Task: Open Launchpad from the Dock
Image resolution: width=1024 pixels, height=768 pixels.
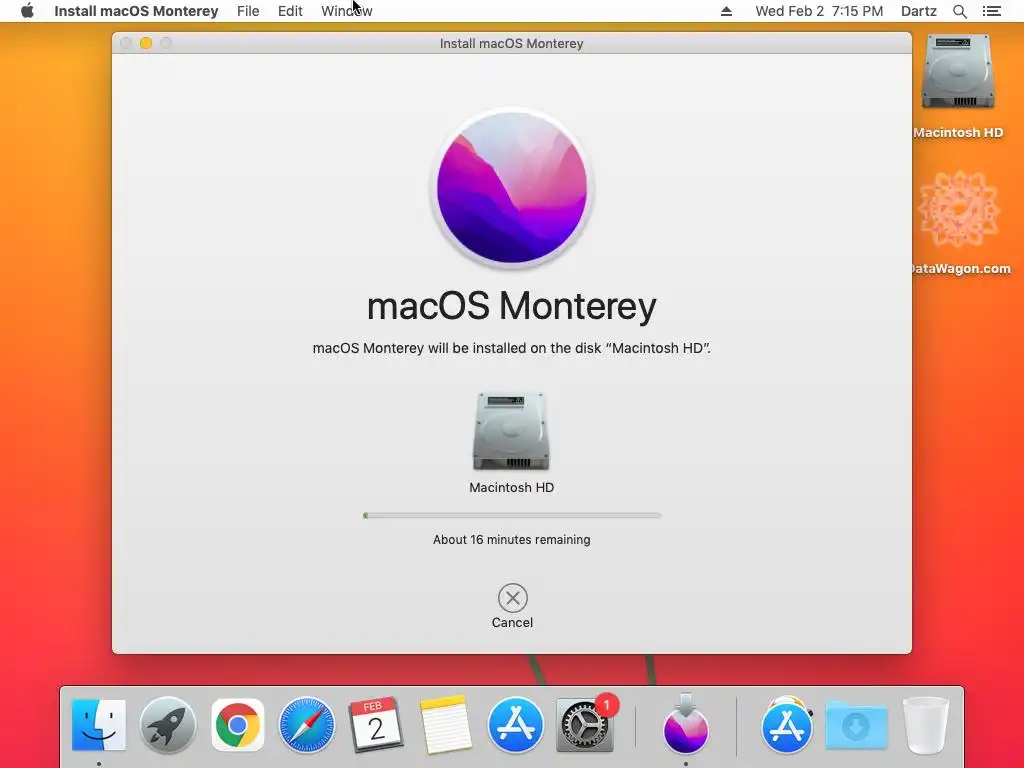Action: pos(168,725)
